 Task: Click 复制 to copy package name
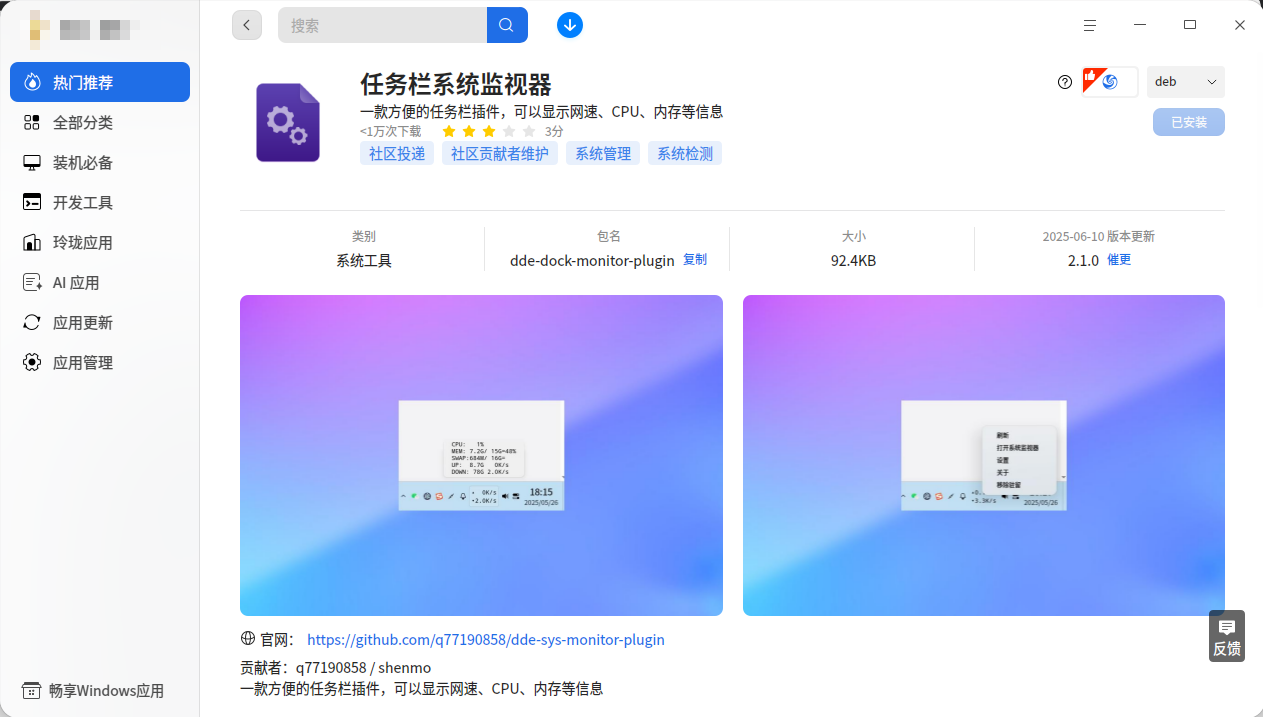click(x=695, y=259)
